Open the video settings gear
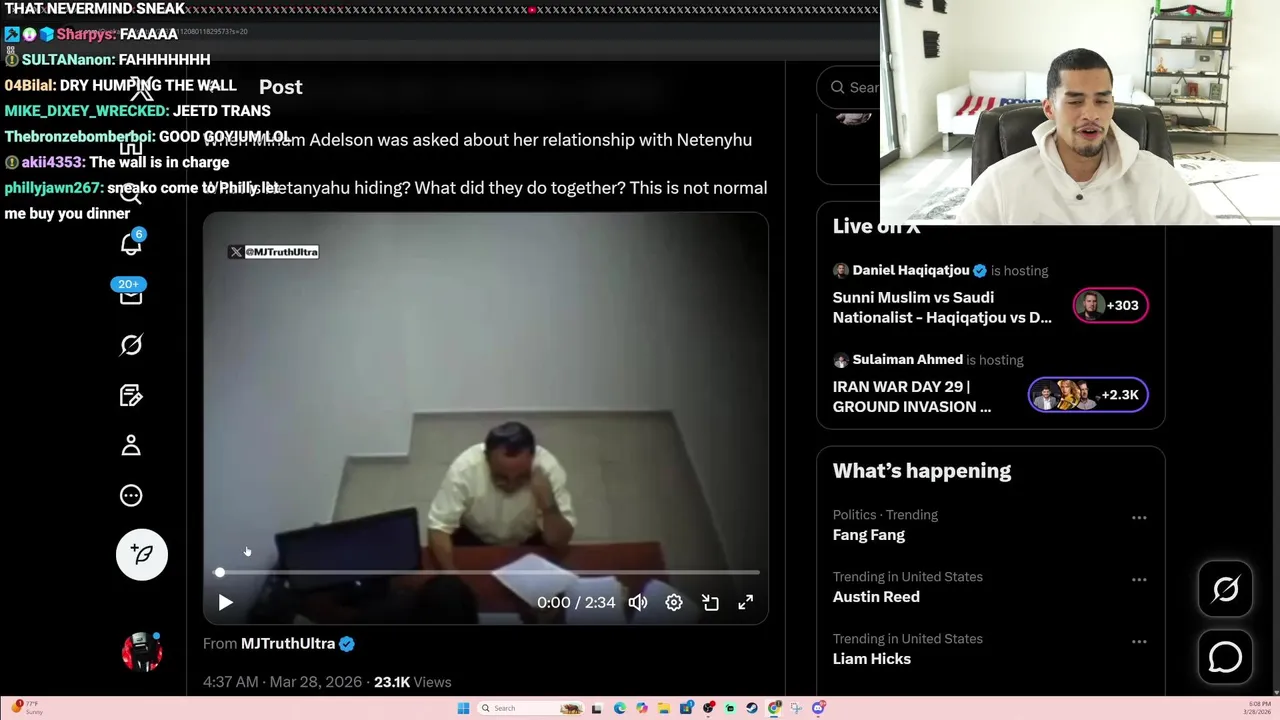The image size is (1280, 720). (x=674, y=602)
